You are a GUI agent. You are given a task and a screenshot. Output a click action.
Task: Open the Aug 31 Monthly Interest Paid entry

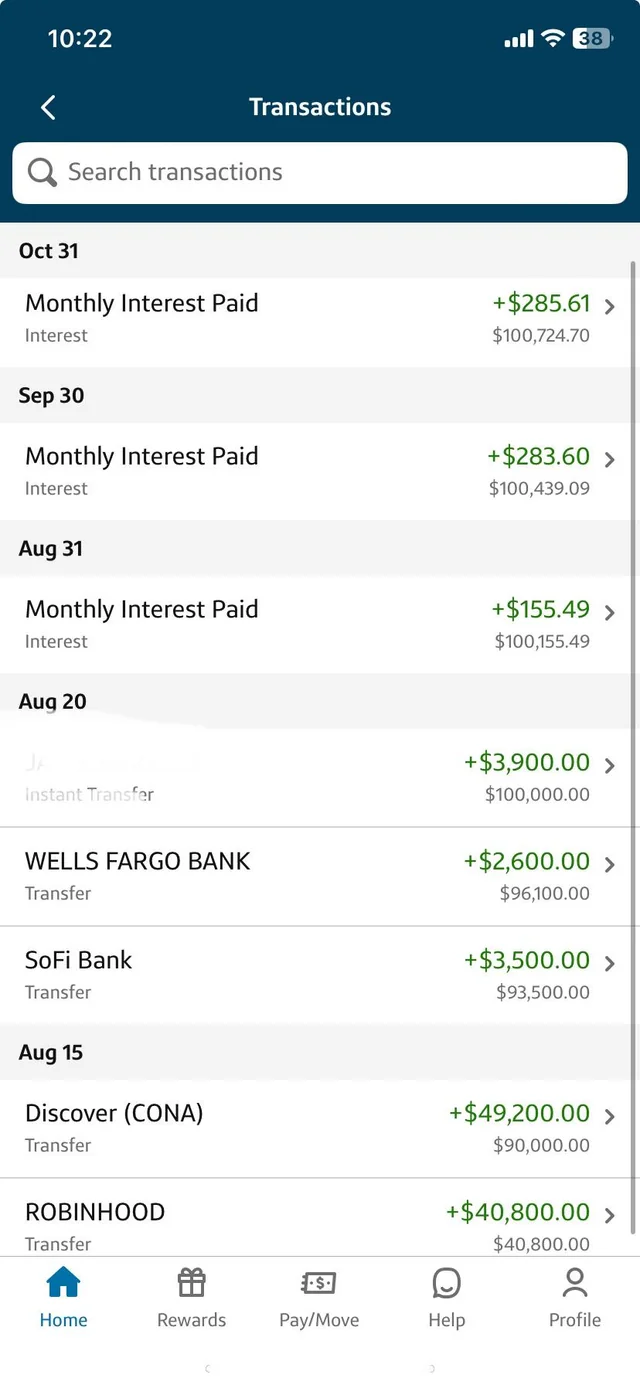click(x=300, y=624)
